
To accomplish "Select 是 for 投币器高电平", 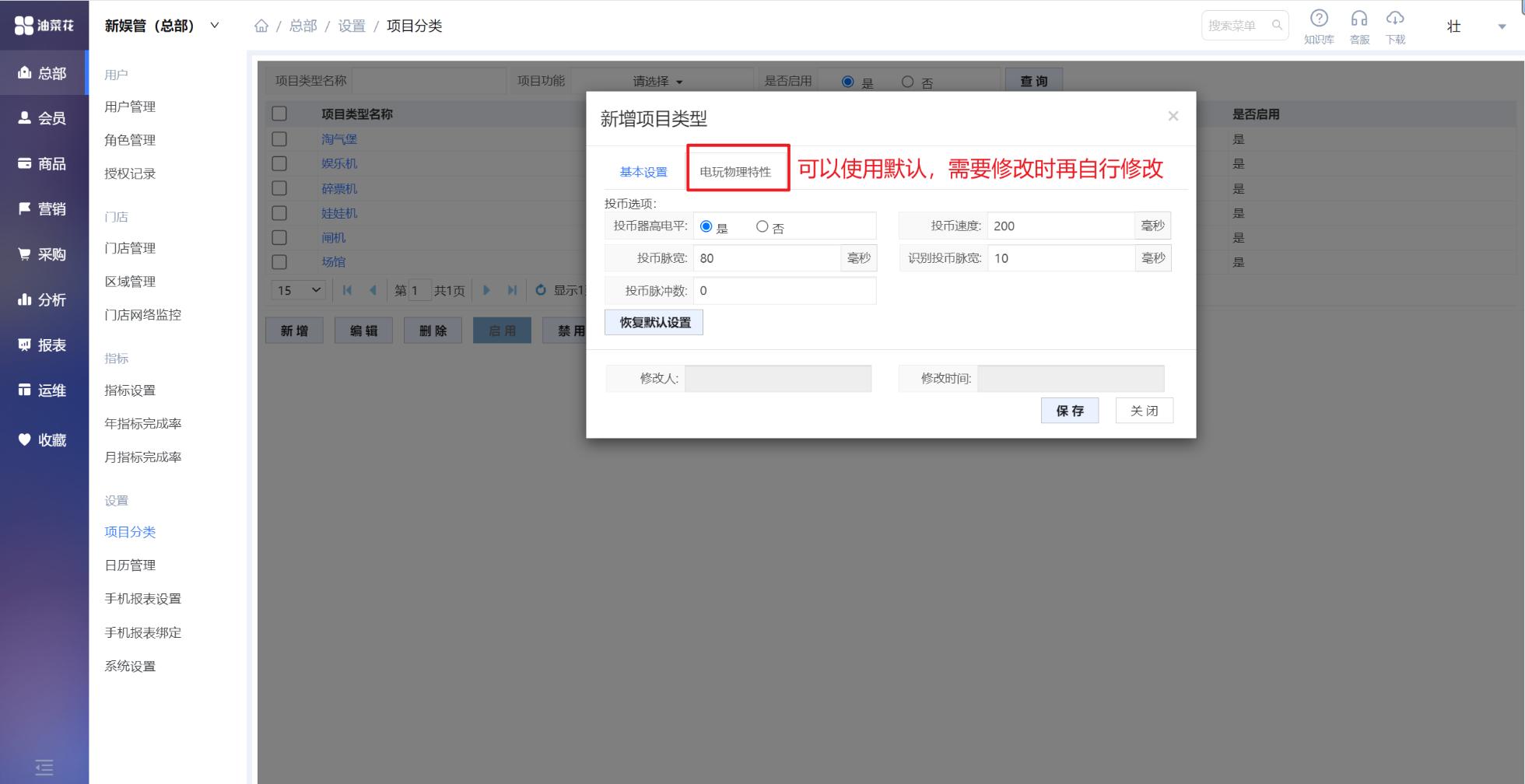I will [x=706, y=226].
